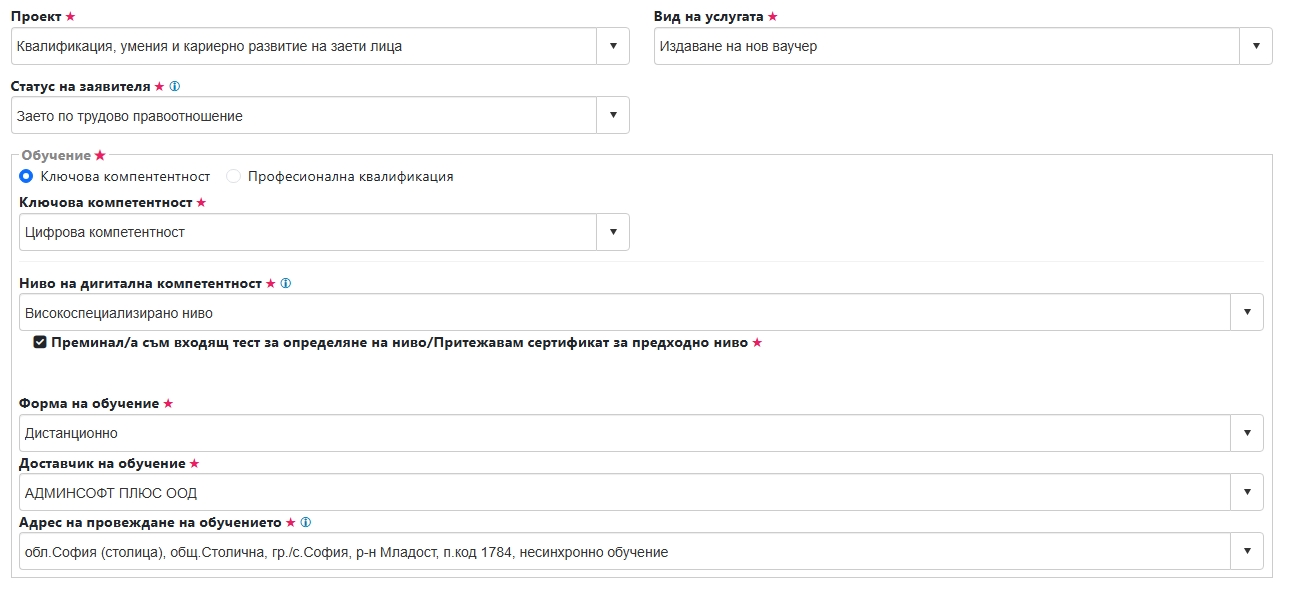This screenshot has width=1289, height=589.
Task: Click address field showing обл.София (столица)
Action: pos(641,551)
